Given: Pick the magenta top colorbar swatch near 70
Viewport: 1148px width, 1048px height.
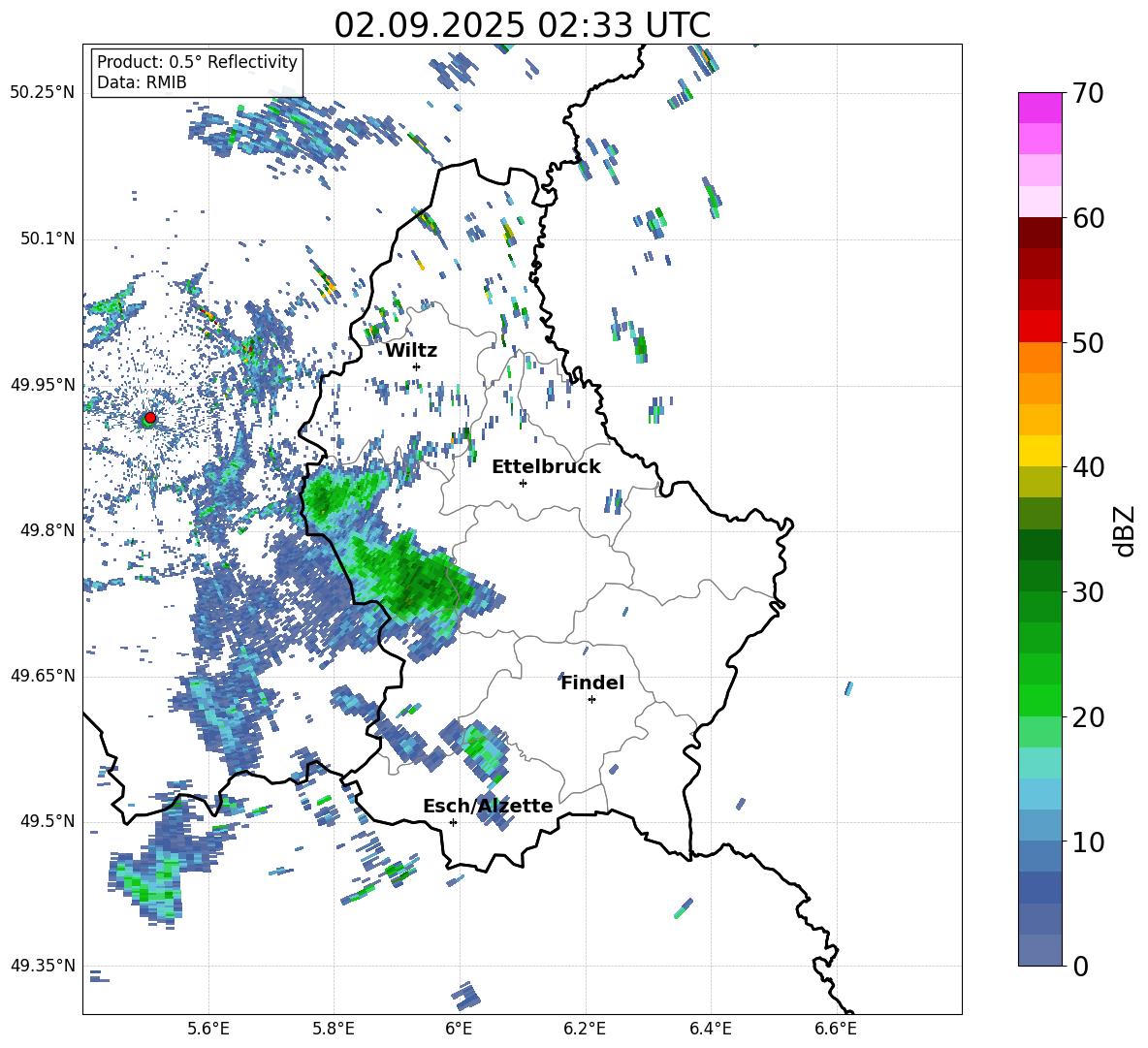Looking at the screenshot, I should (x=1039, y=108).
